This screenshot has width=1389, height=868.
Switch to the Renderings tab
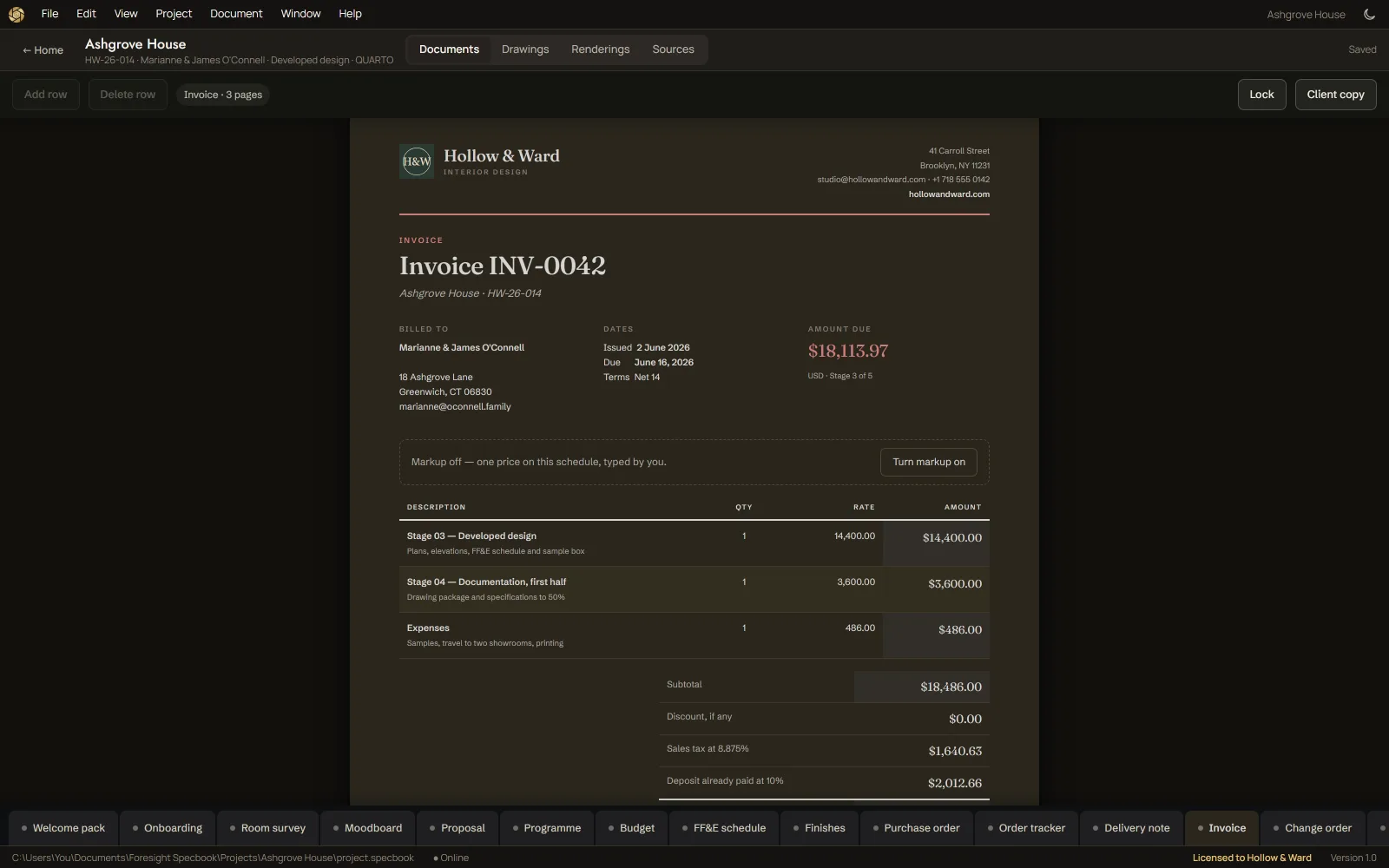(601, 49)
